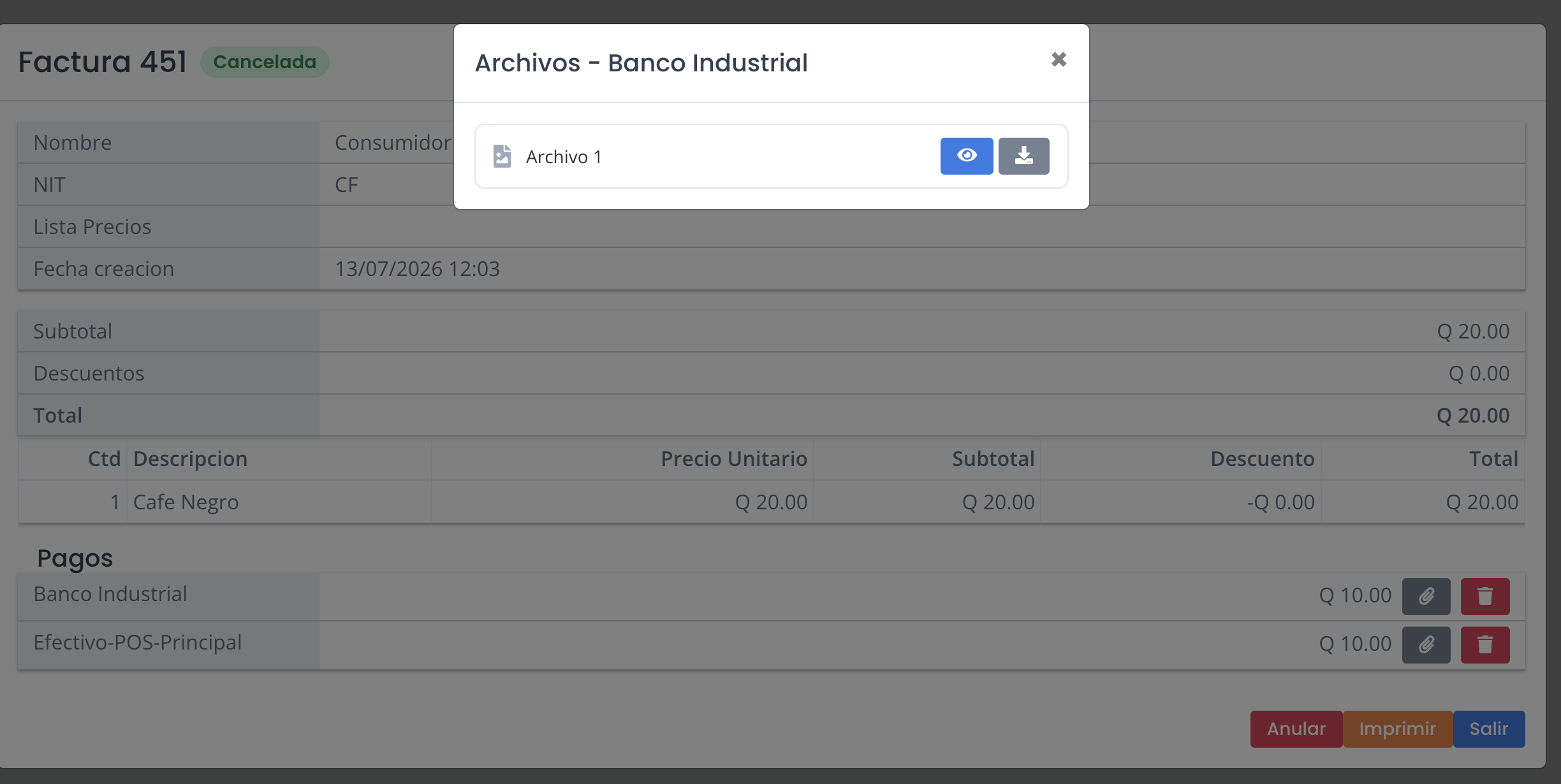Click the Salir button
The width and height of the screenshot is (1561, 784).
tap(1489, 729)
